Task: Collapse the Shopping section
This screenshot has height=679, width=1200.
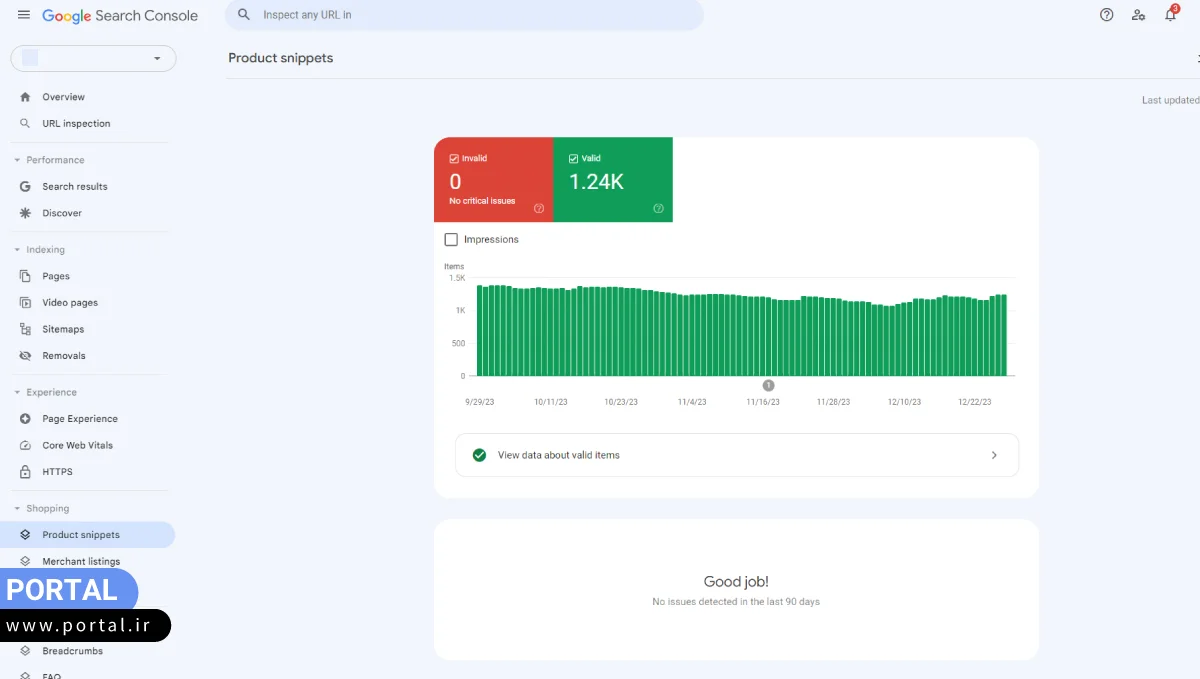Action: click(x=17, y=509)
